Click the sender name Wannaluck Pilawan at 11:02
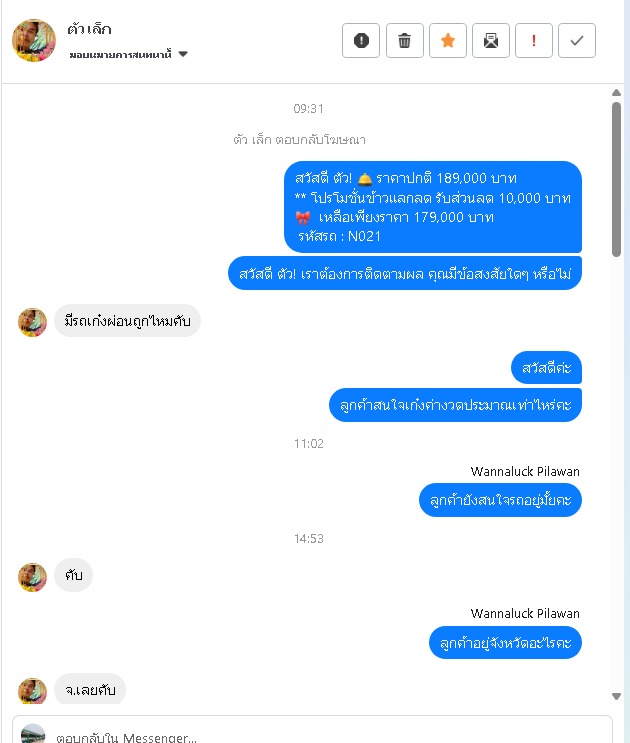 tap(525, 471)
